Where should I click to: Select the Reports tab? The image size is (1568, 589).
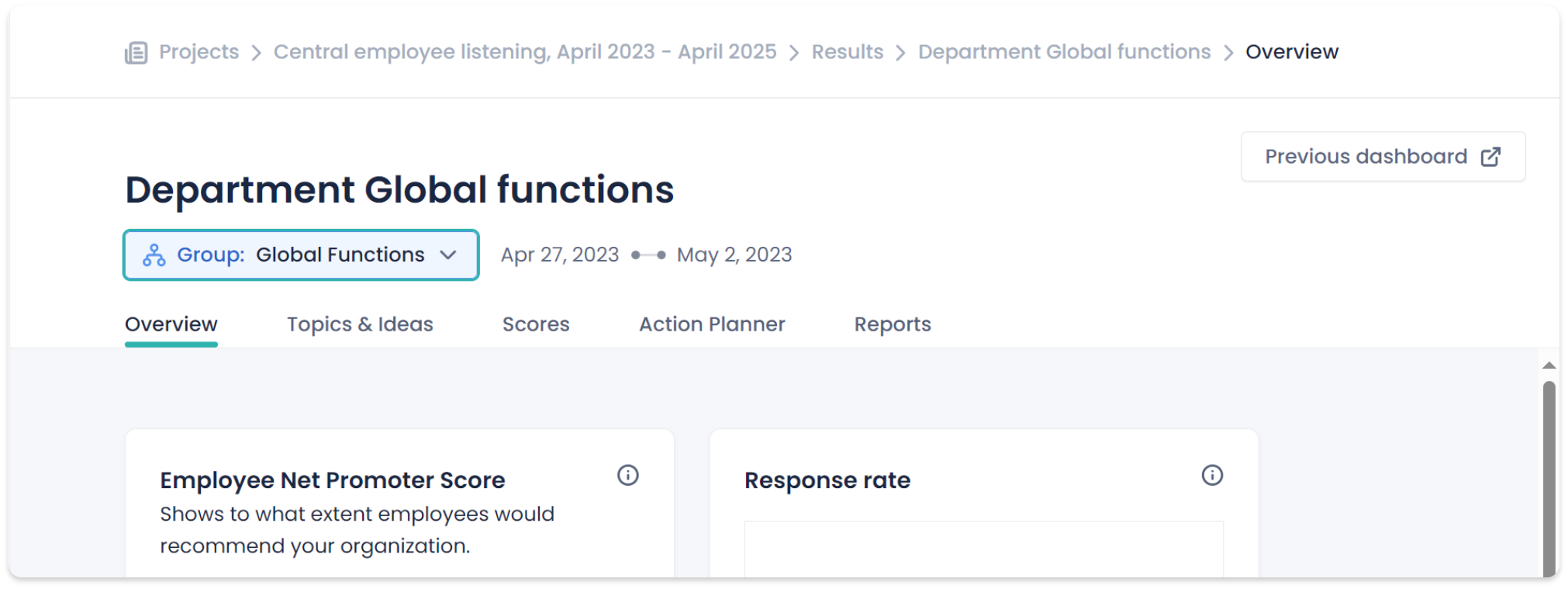(893, 324)
